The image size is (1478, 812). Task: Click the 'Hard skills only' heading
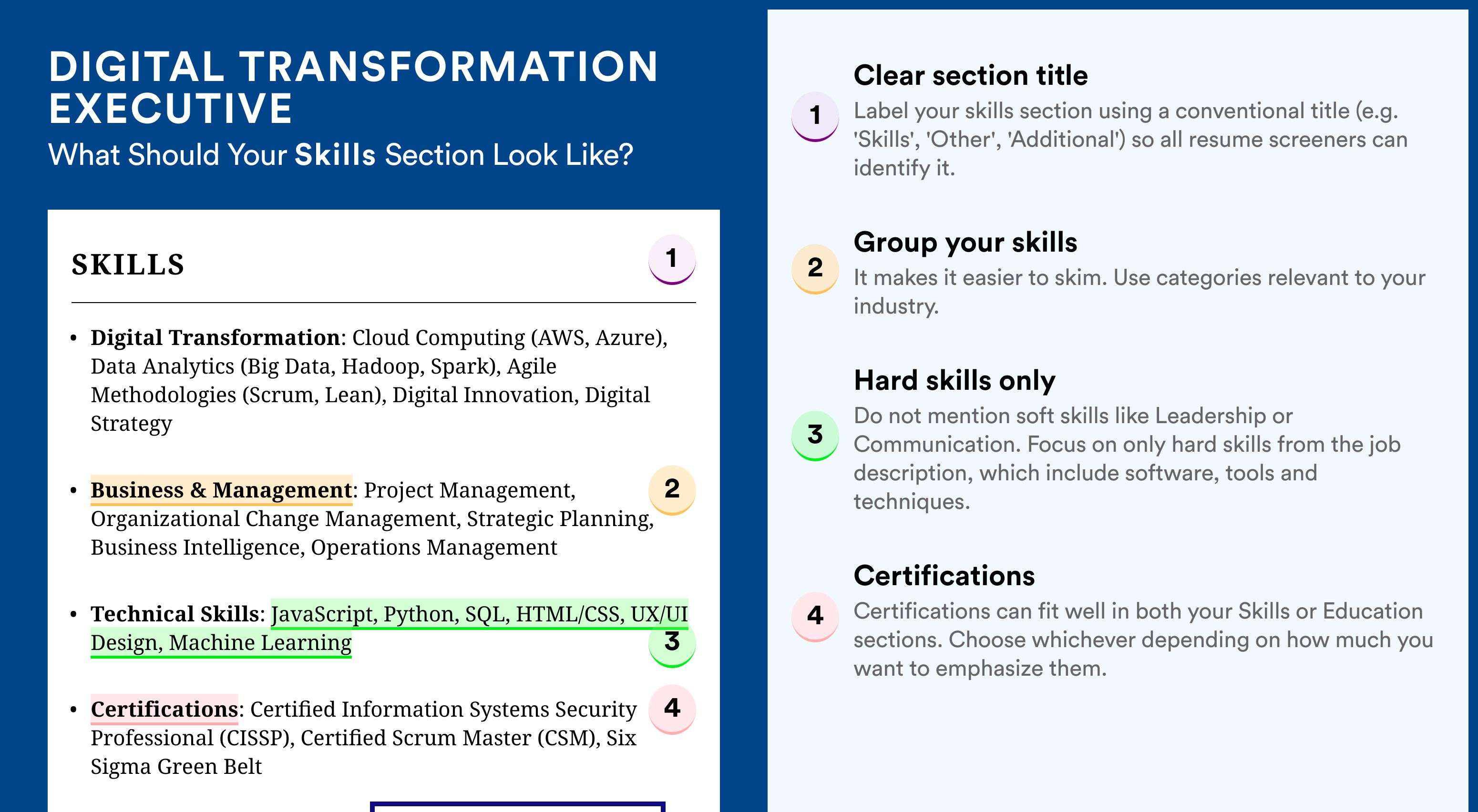[x=954, y=380]
